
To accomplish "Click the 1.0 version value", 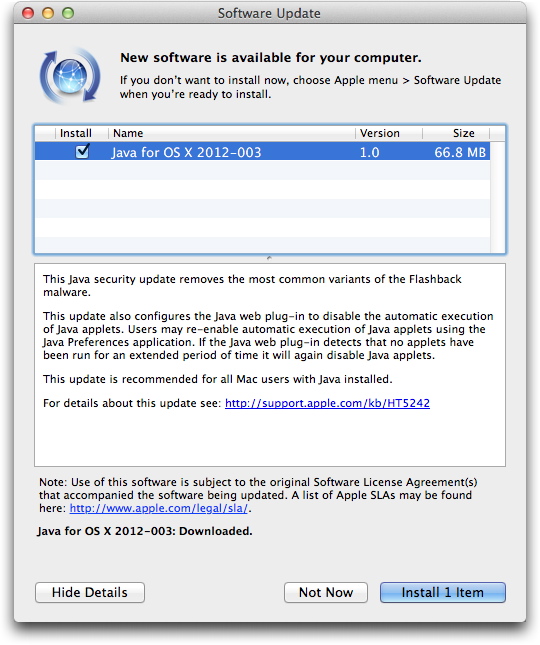I will pyautogui.click(x=369, y=152).
